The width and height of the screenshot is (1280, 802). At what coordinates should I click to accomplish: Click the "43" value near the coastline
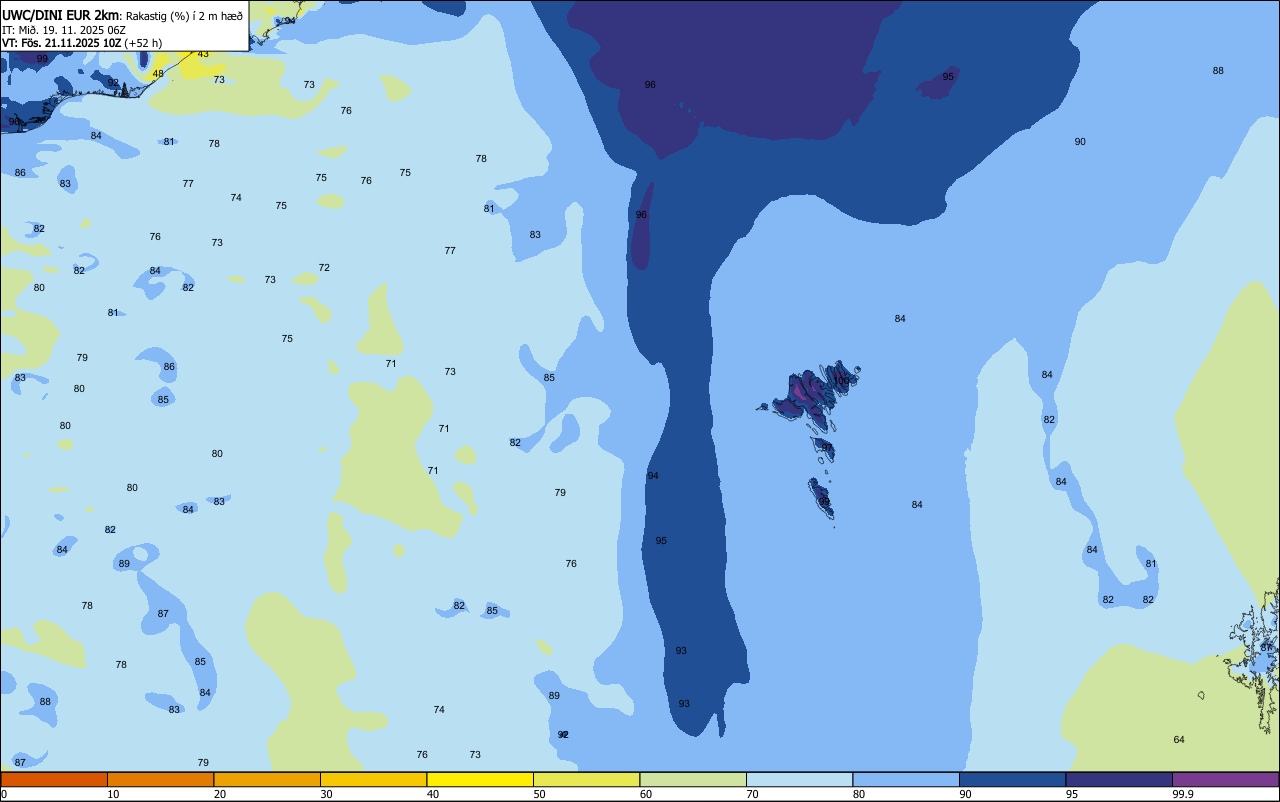pyautogui.click(x=203, y=54)
